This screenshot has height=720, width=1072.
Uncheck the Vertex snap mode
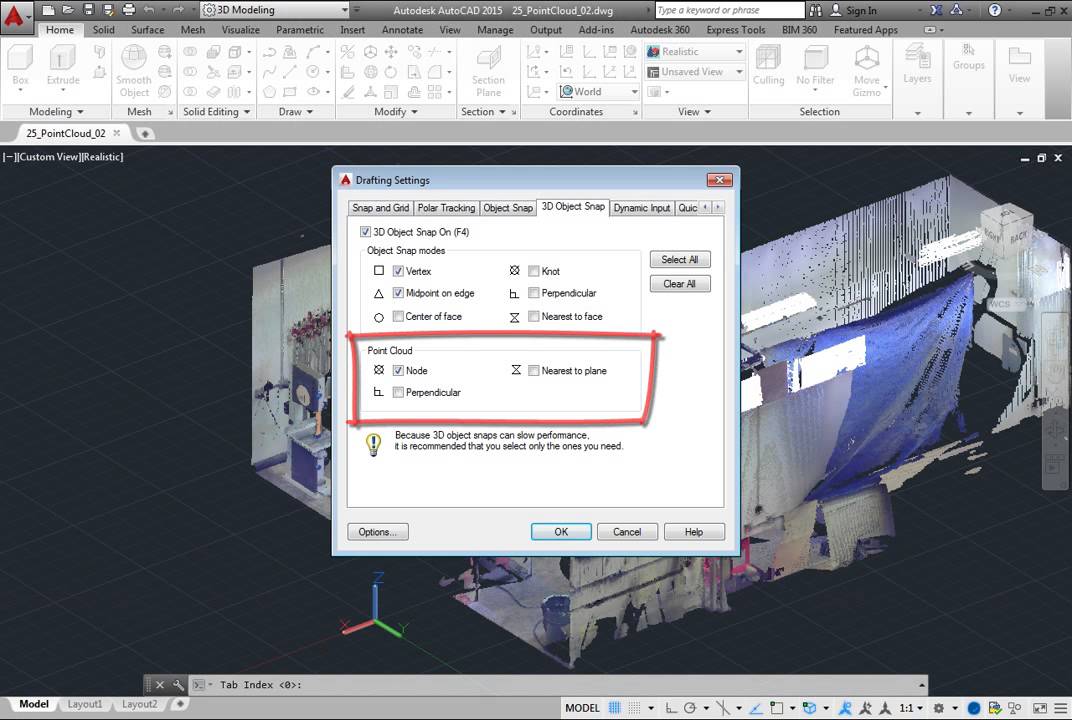398,271
